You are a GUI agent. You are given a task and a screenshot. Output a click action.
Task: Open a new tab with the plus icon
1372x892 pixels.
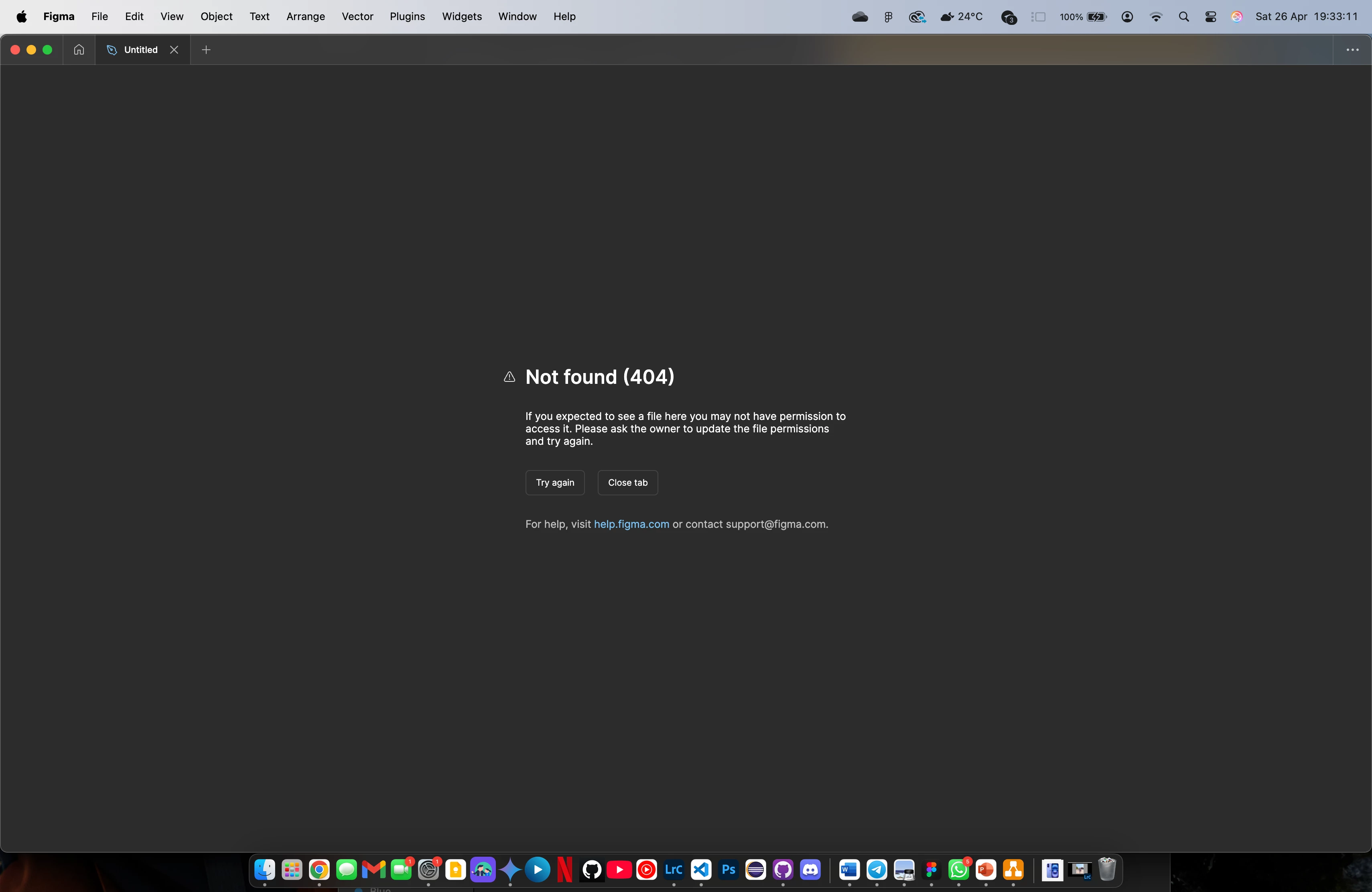click(206, 50)
